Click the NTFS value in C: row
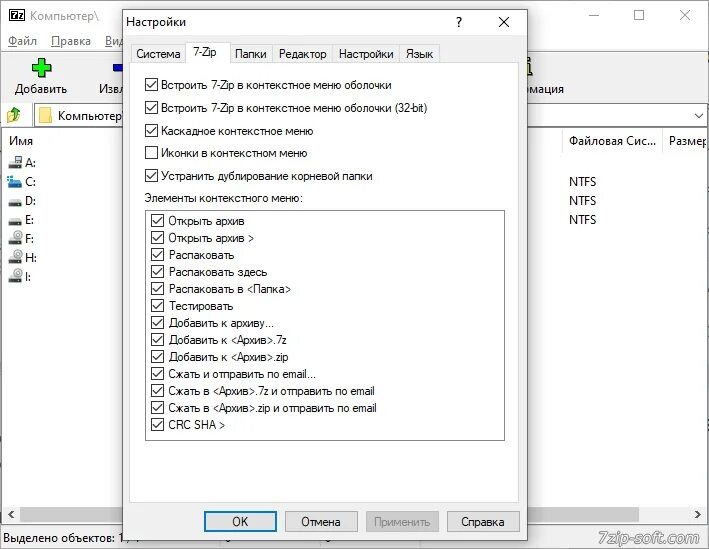 click(x=582, y=182)
